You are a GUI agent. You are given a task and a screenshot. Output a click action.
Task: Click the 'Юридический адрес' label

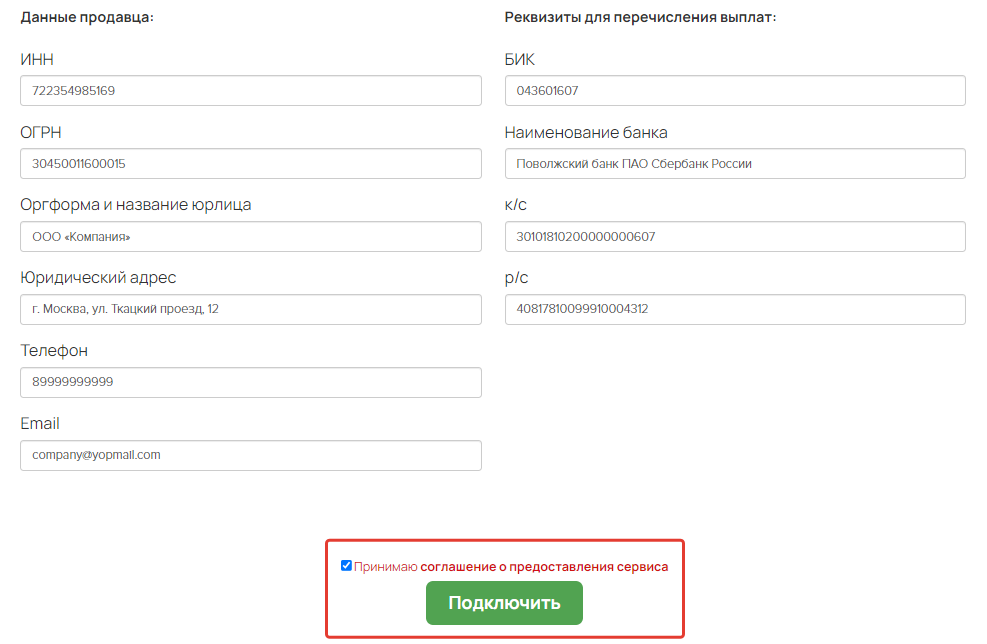coord(98,278)
